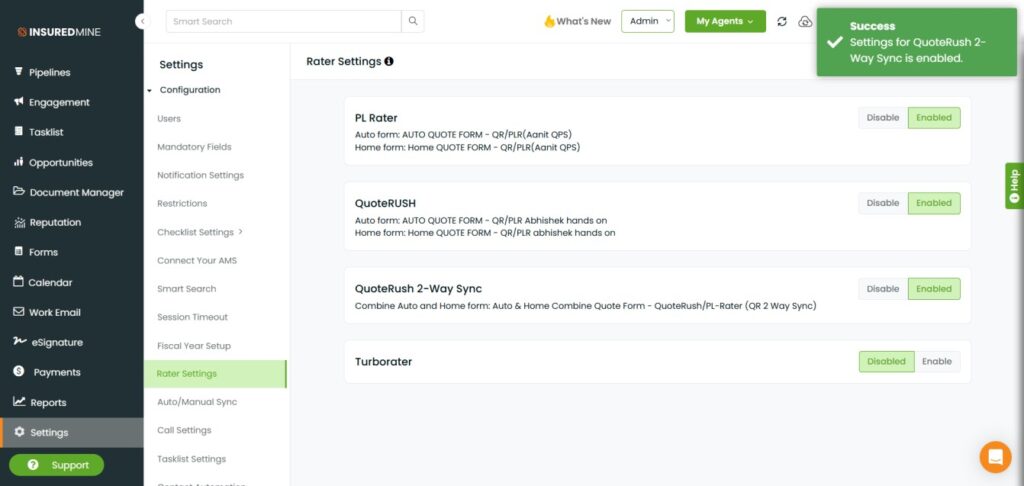Click the Opportunities bar chart icon
The width and height of the screenshot is (1024, 486).
(x=18, y=161)
